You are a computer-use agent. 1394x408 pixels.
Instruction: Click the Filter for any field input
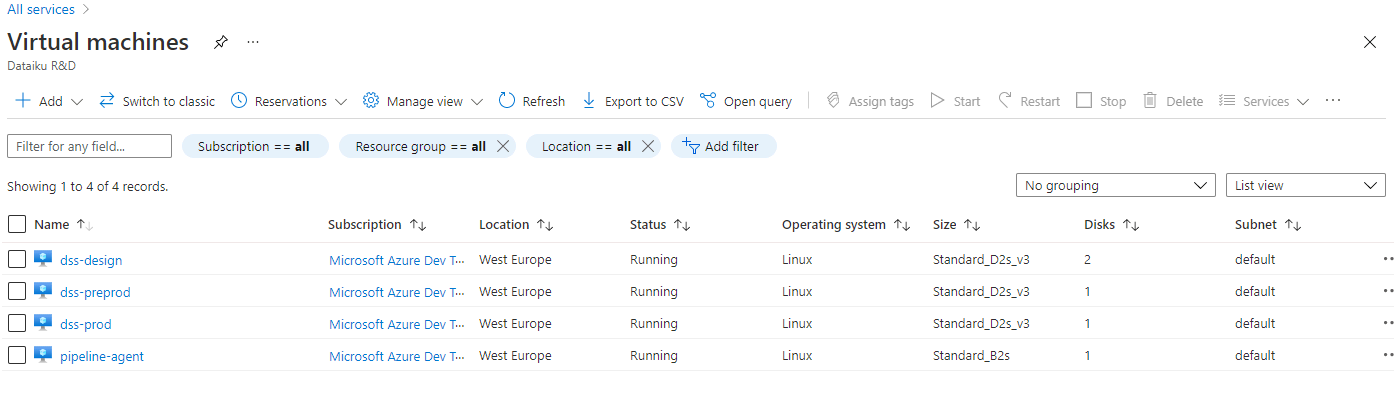[x=89, y=146]
